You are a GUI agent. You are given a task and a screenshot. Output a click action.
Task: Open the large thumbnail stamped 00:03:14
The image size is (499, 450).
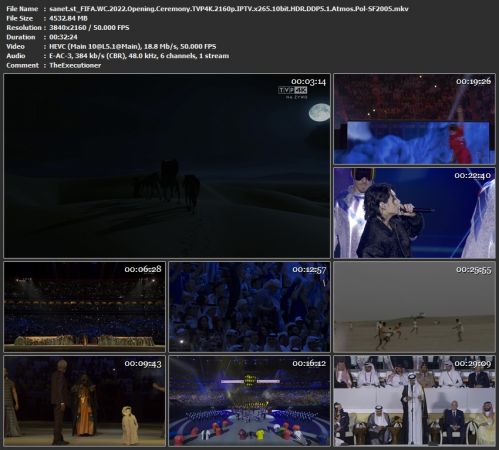(x=167, y=166)
